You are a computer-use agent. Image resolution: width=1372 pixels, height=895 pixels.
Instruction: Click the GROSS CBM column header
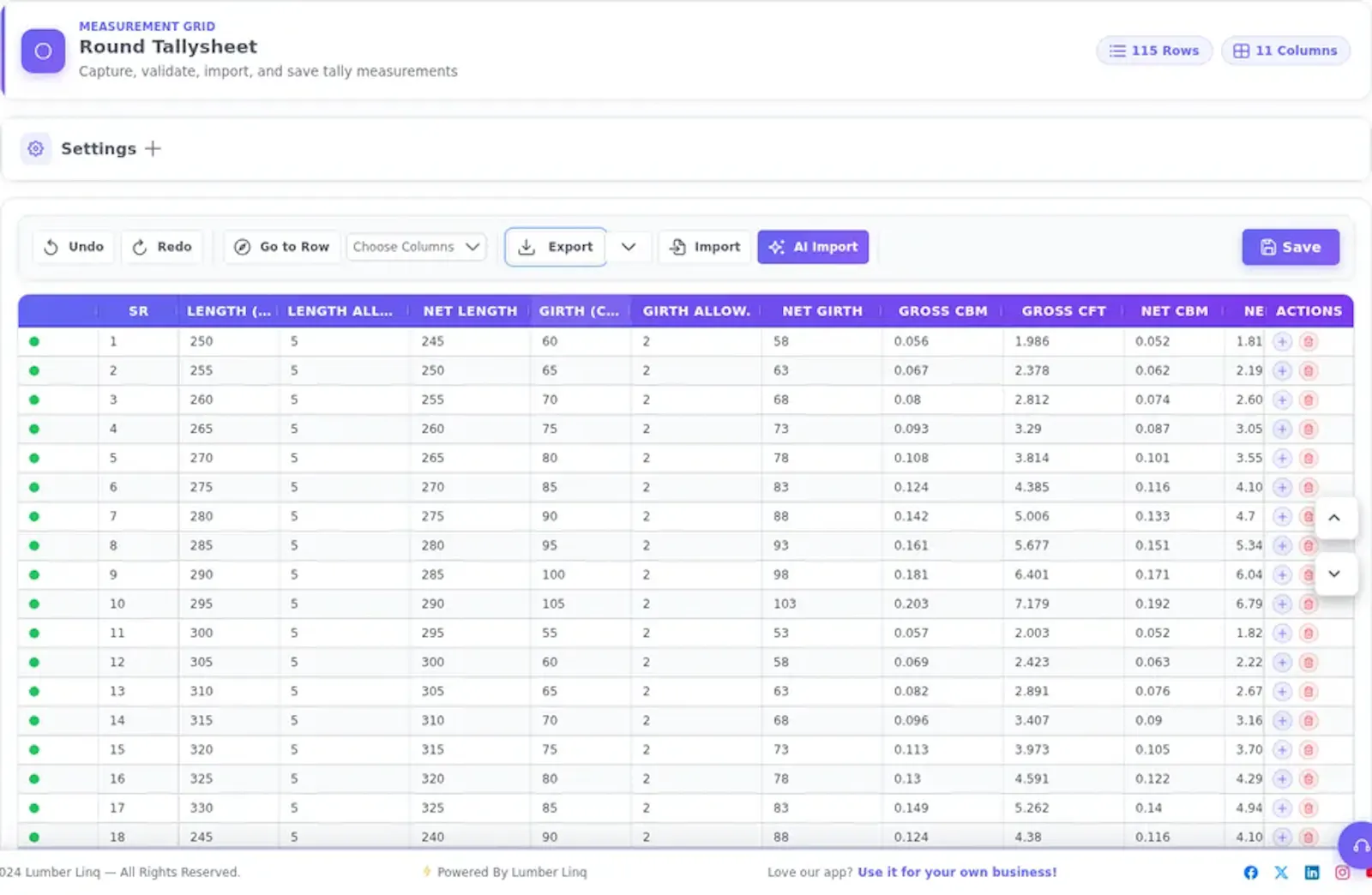[942, 311]
